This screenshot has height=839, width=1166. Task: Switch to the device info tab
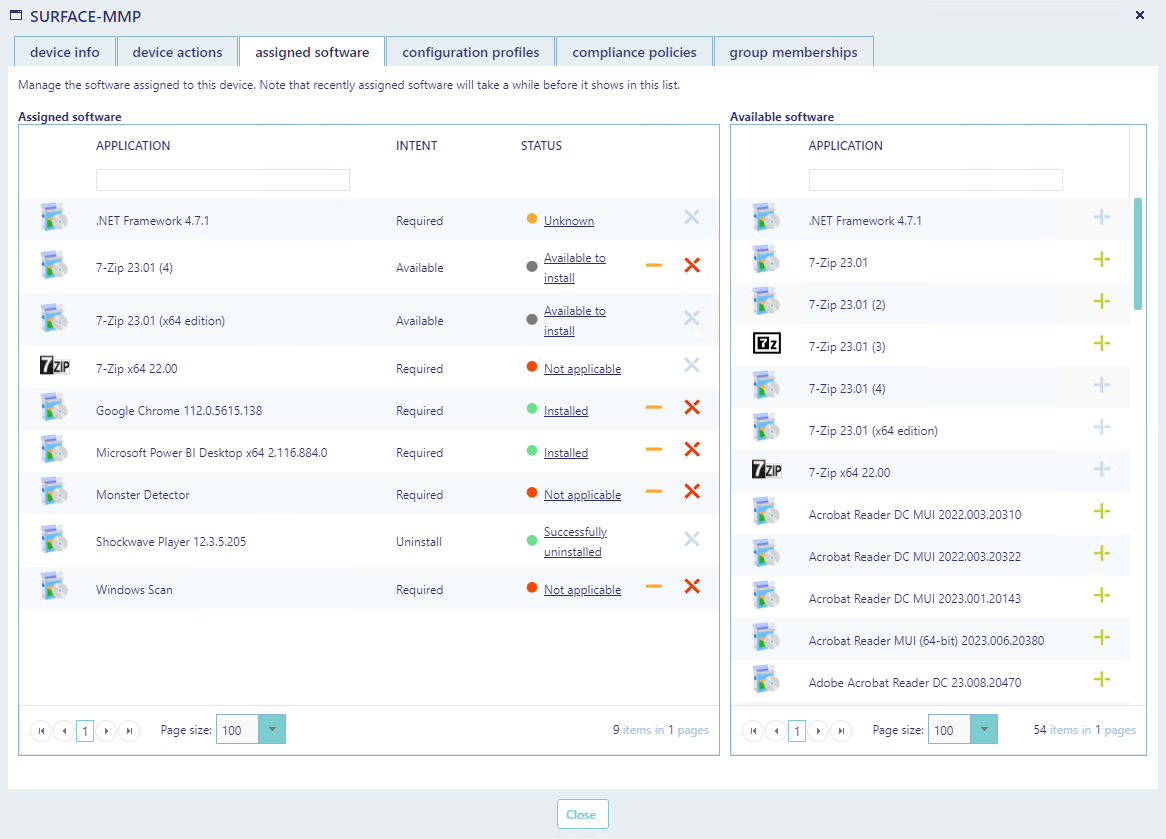click(x=65, y=52)
